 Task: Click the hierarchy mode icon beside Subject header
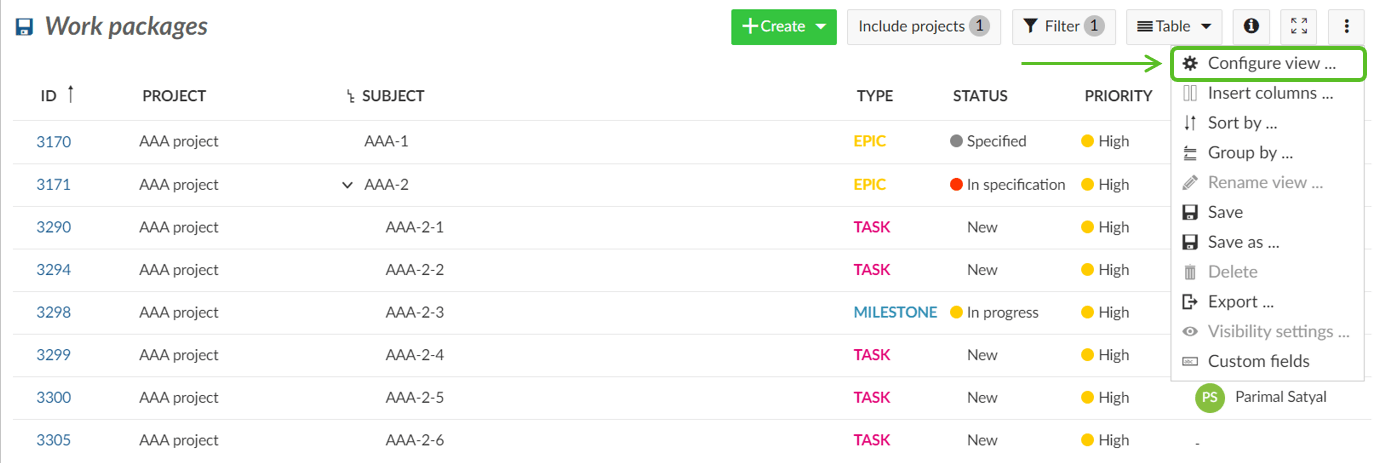click(350, 97)
